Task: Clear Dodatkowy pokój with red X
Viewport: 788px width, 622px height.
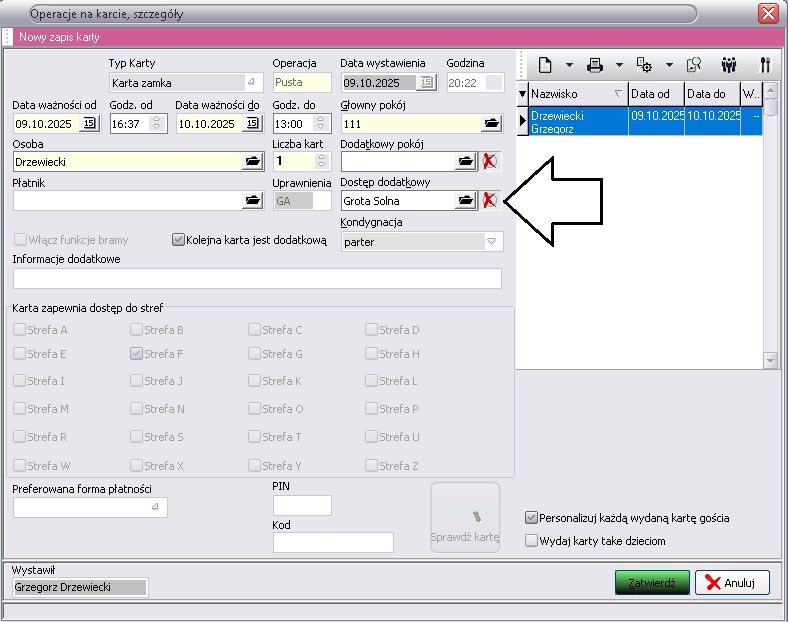Action: pyautogui.click(x=489, y=161)
